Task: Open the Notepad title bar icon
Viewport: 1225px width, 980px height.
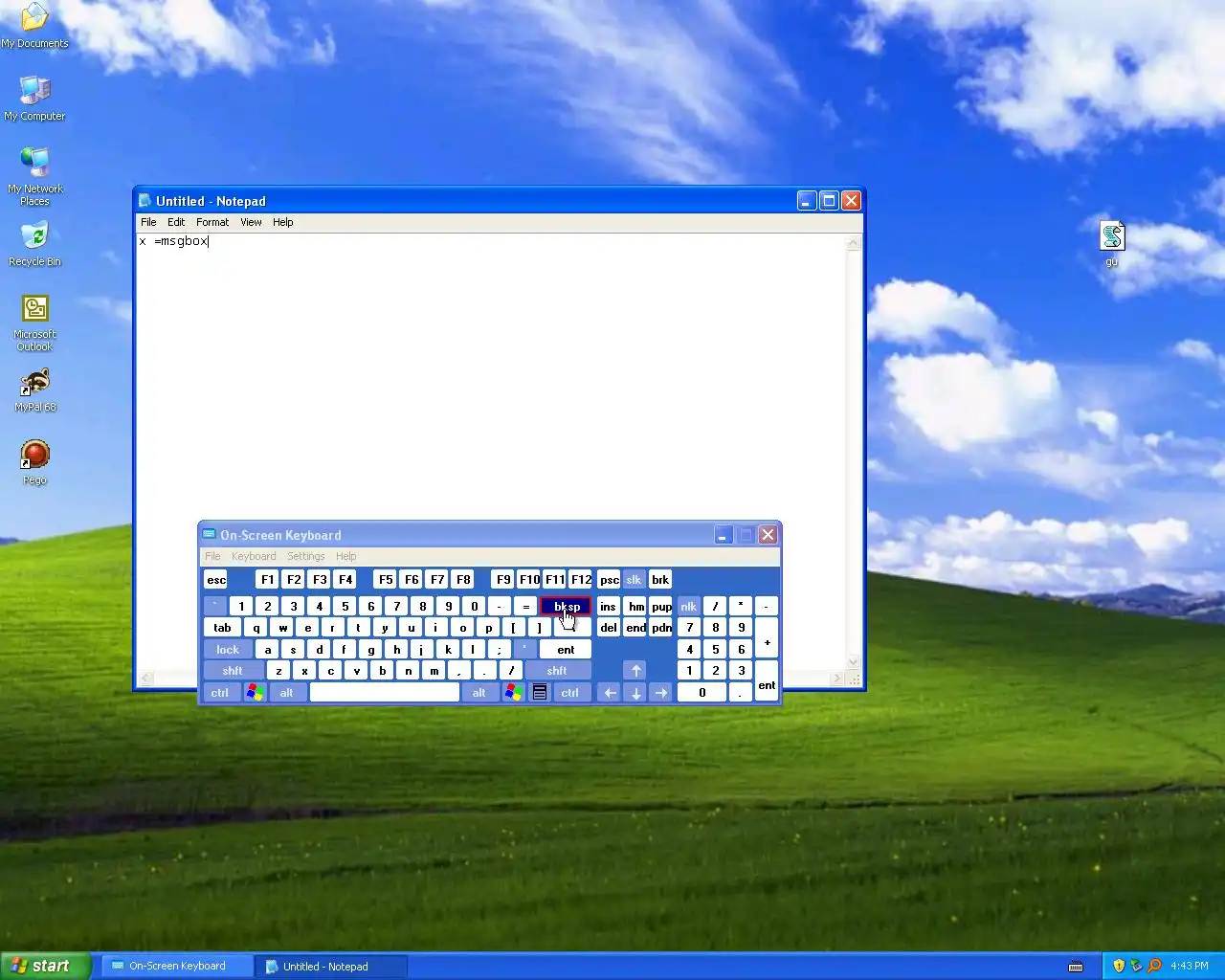Action: coord(145,201)
